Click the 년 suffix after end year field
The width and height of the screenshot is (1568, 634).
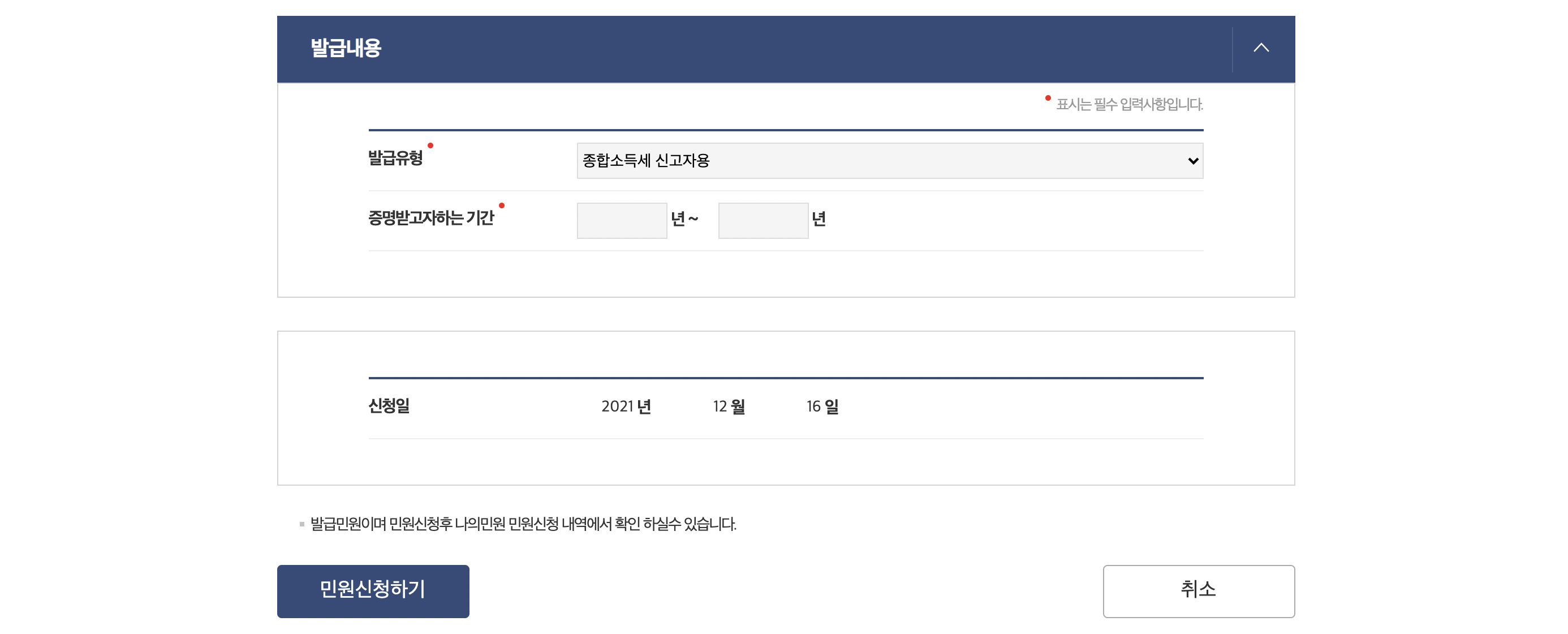pyautogui.click(x=819, y=219)
